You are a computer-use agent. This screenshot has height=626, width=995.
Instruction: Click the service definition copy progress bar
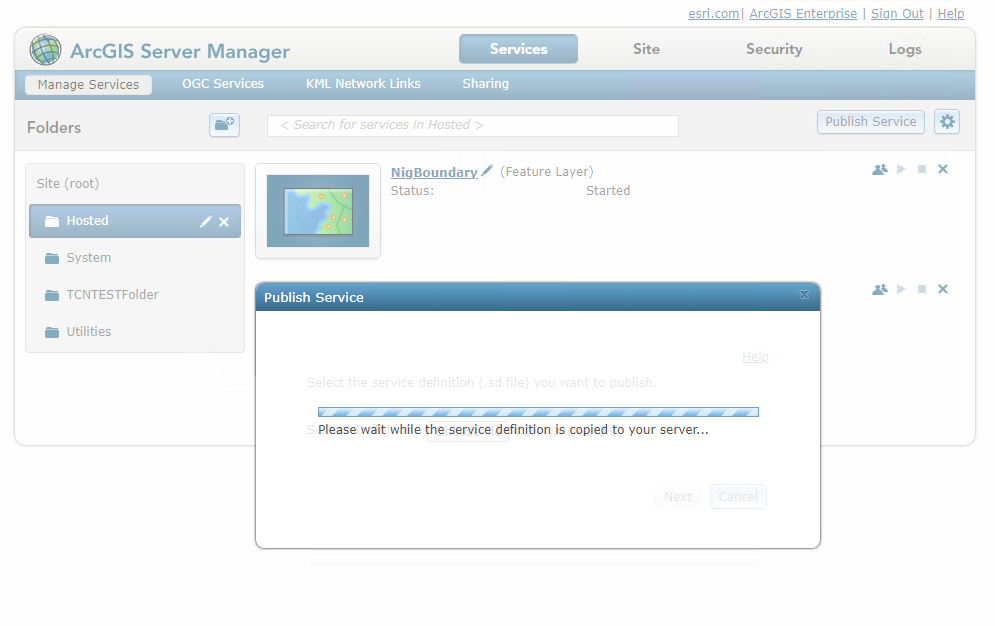pos(538,412)
